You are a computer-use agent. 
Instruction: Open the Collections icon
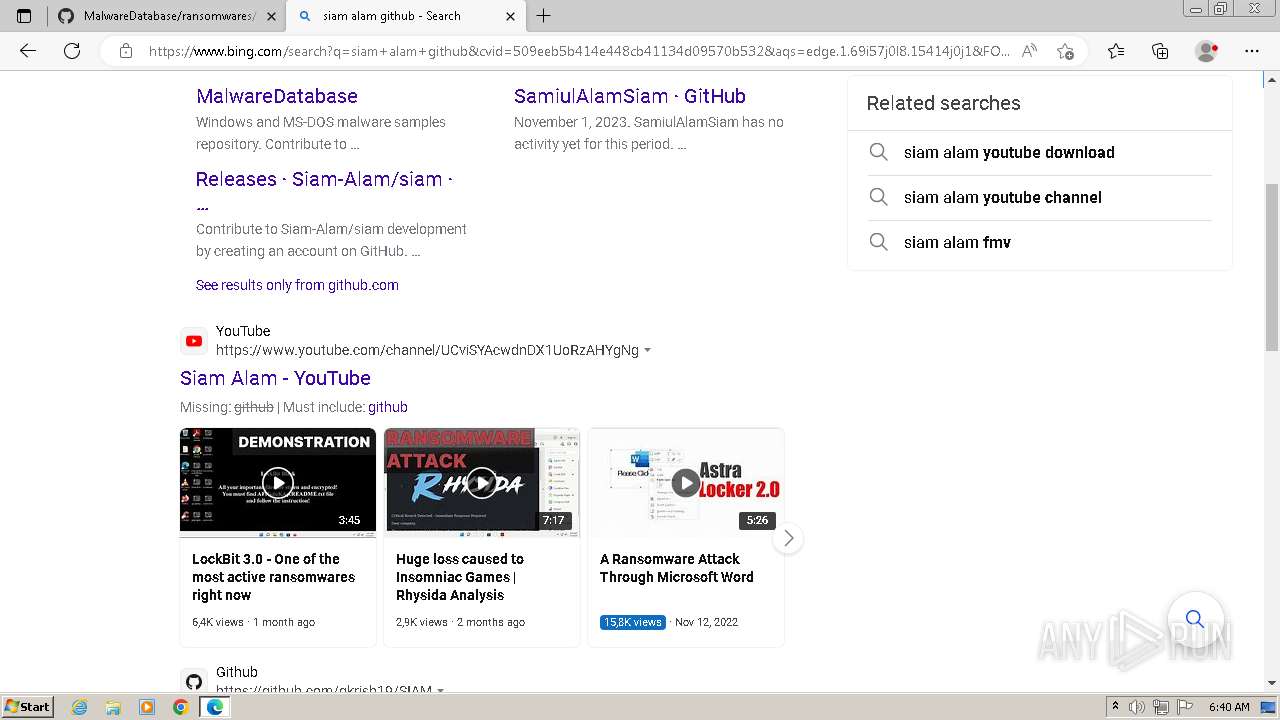1160,51
